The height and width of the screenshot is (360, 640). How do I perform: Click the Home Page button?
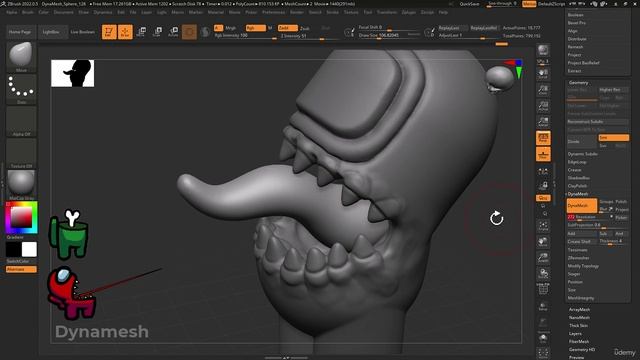coord(20,32)
